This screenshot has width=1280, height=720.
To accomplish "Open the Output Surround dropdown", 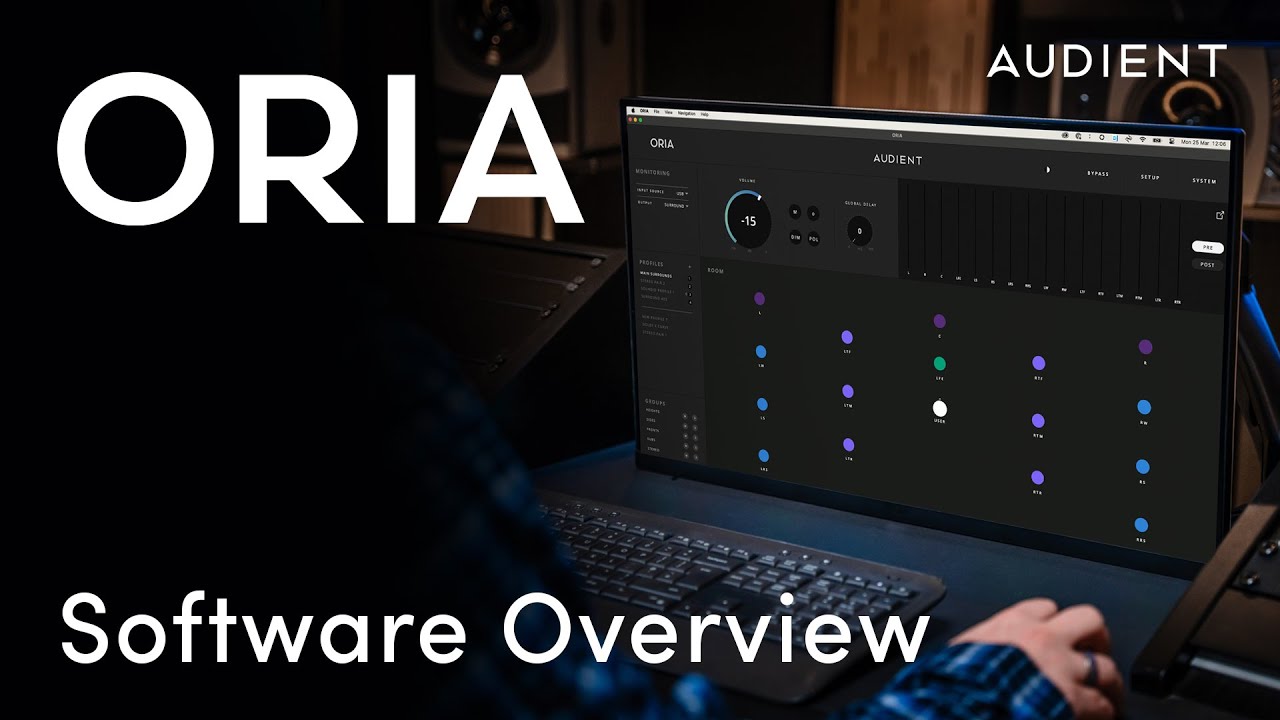I will tap(676, 205).
